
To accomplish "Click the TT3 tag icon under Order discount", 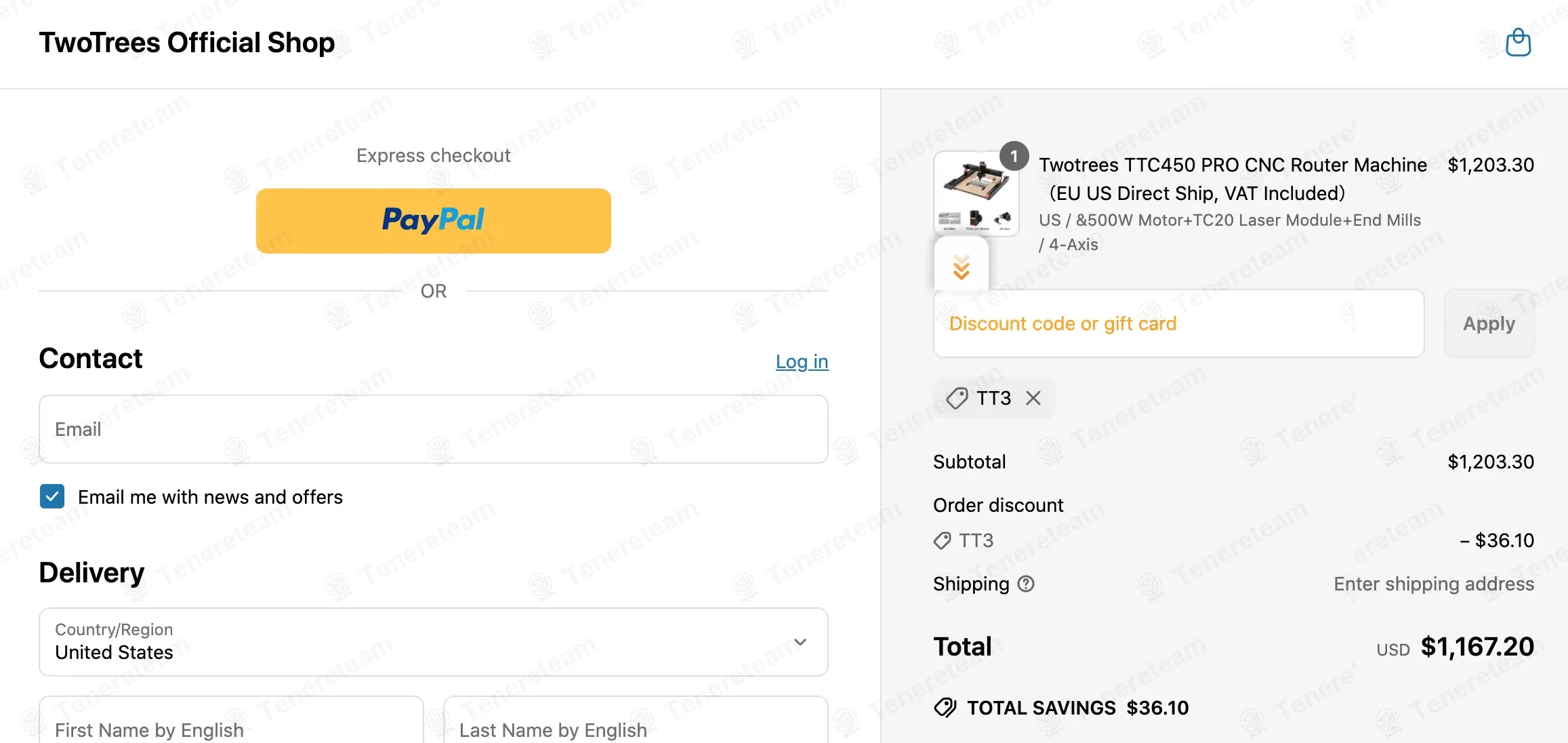I will pos(942,540).
